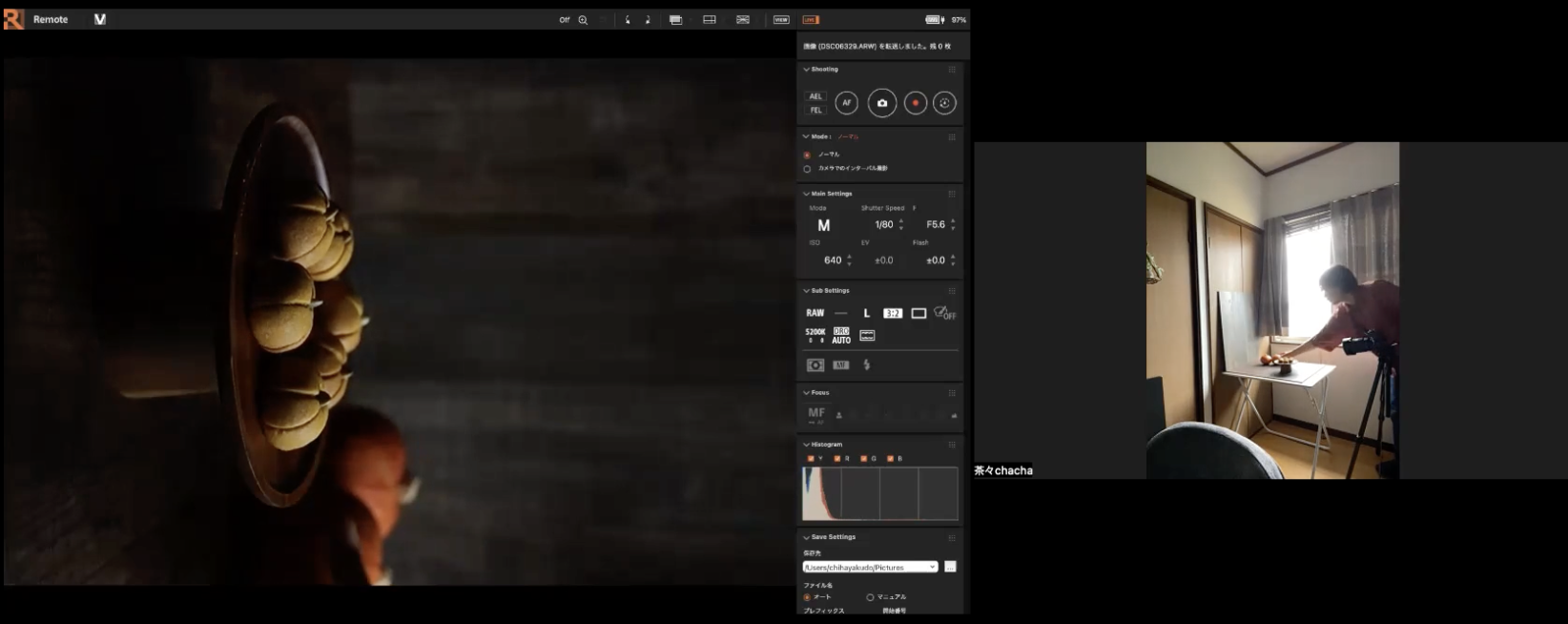This screenshot has width=1568, height=624.
Task: Click the Viewer 'V' icon in toolbar
Action: [100, 19]
